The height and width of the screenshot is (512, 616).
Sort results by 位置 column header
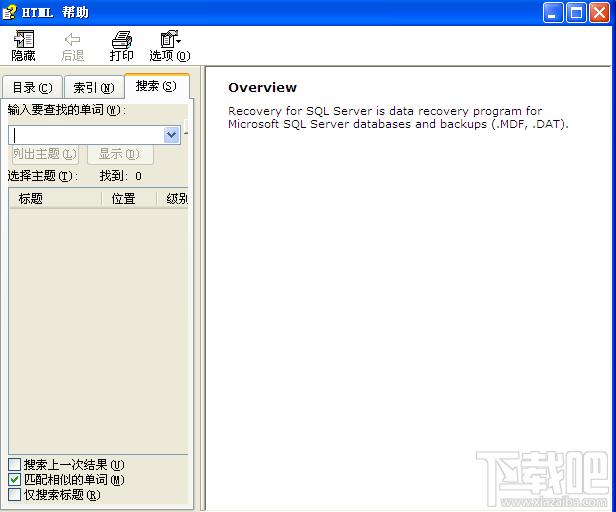pos(129,198)
